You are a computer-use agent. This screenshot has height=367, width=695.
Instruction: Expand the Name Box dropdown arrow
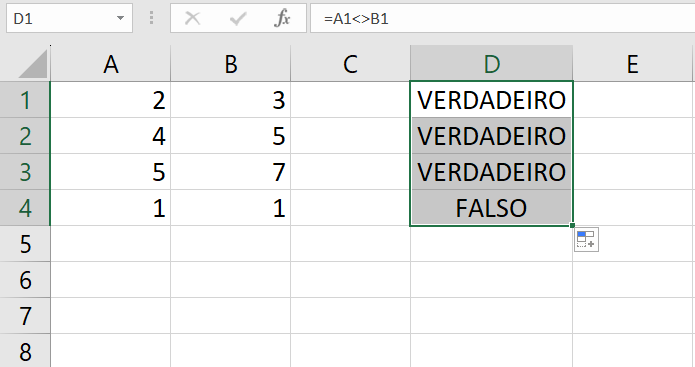click(120, 18)
